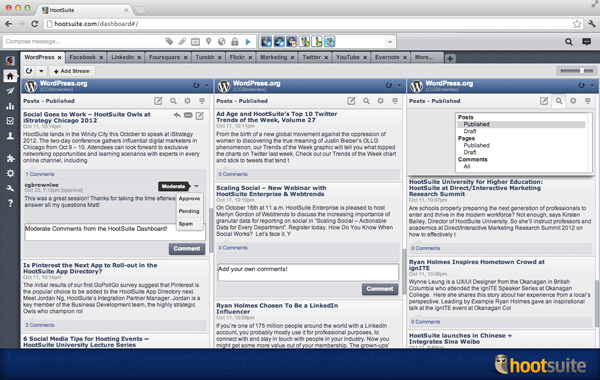Click Comment button below moderate comments box

coord(187,249)
